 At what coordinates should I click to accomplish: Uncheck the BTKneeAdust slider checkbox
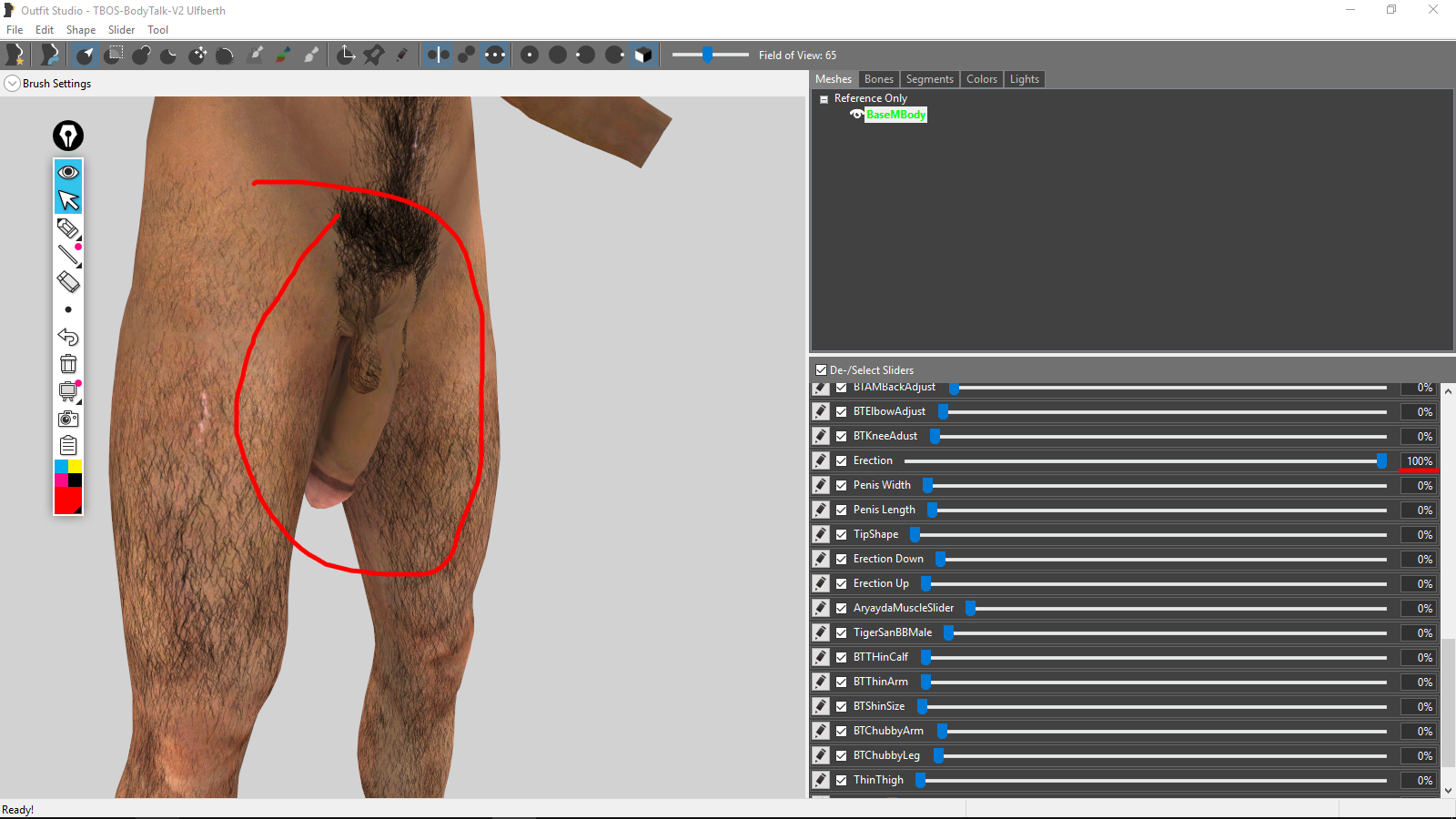pyautogui.click(x=842, y=436)
